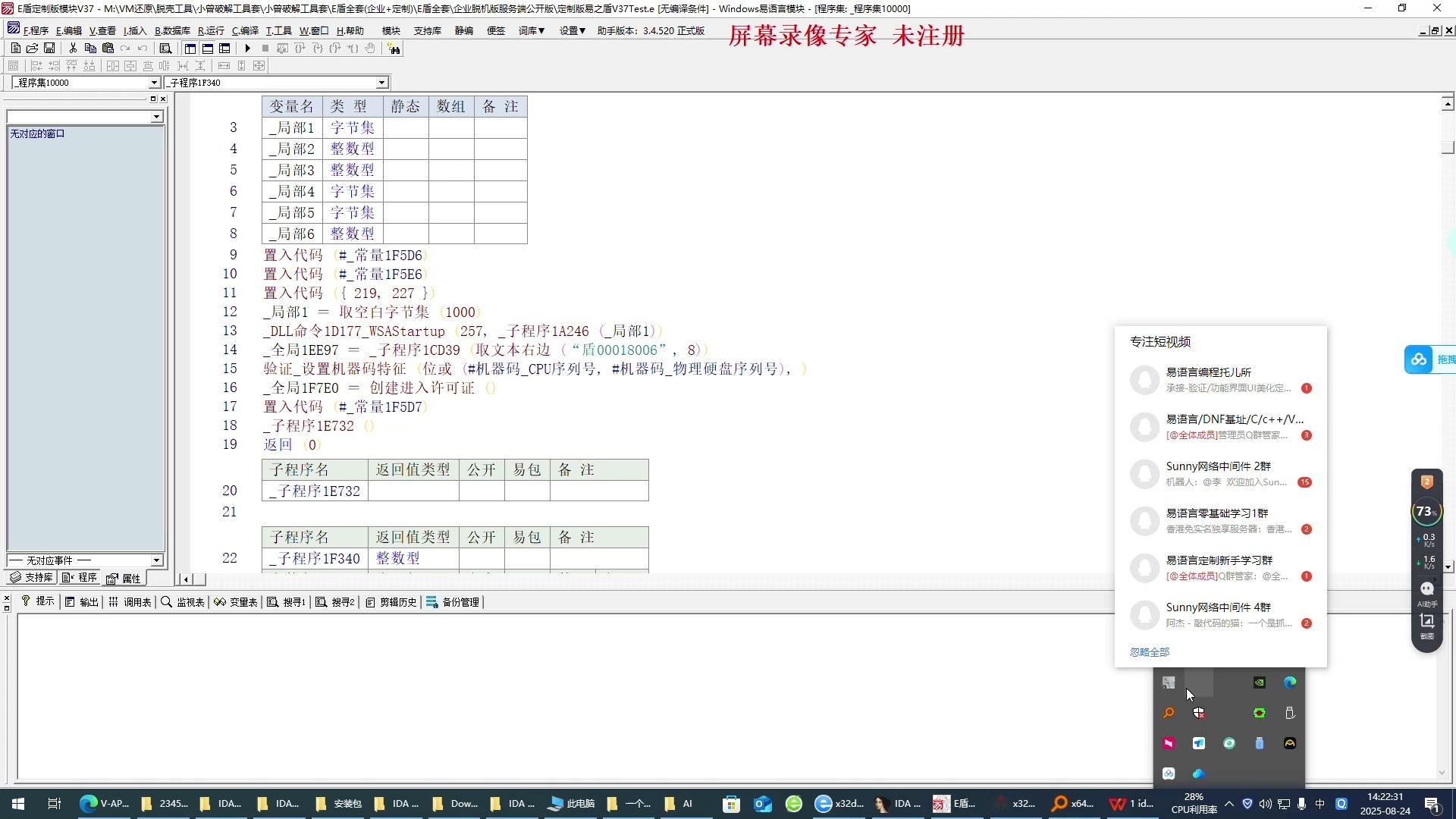
Task: Click the binoculars find icon in toolbar
Action: (x=394, y=49)
